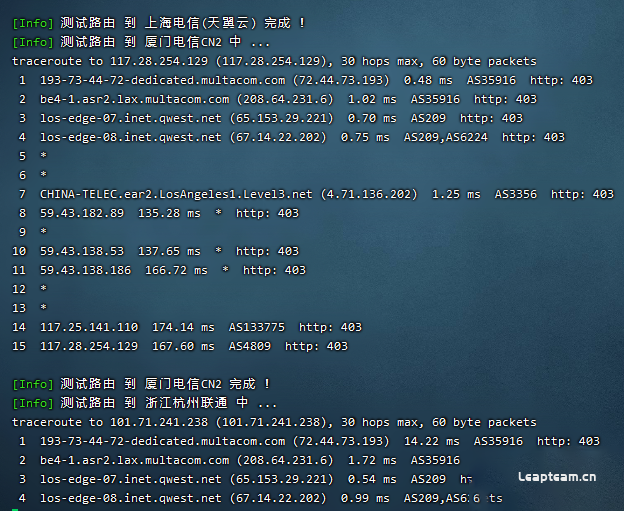Select the latency value '1.72 ms'

click(372, 460)
